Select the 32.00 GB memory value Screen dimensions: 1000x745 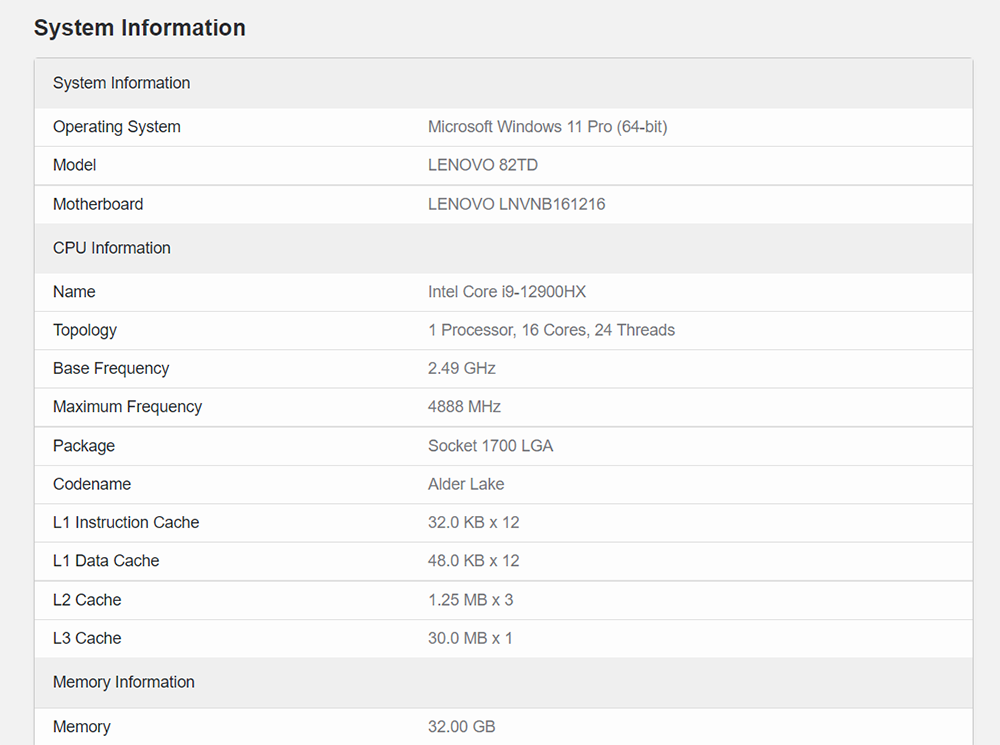(461, 727)
